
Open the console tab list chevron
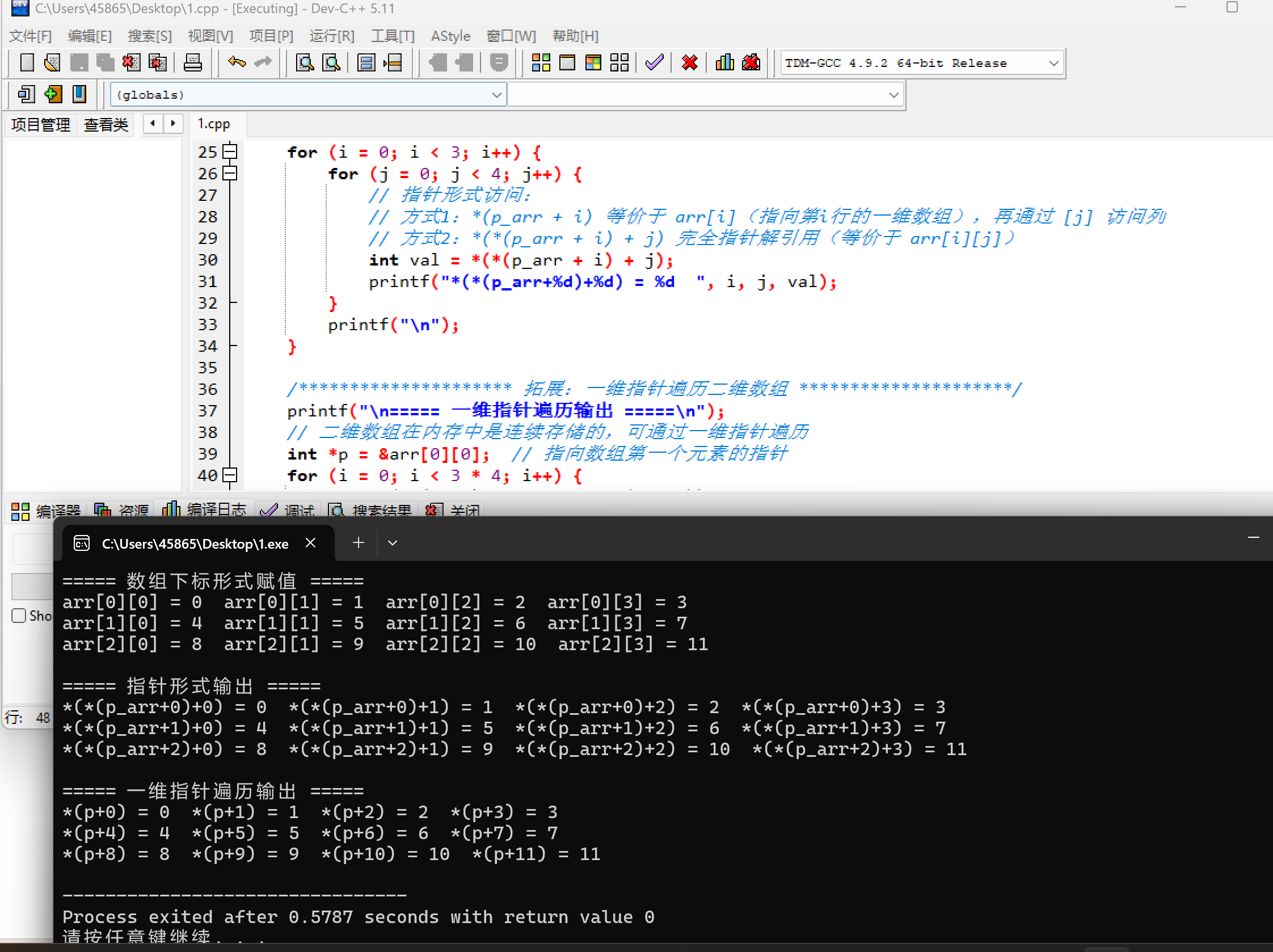393,543
